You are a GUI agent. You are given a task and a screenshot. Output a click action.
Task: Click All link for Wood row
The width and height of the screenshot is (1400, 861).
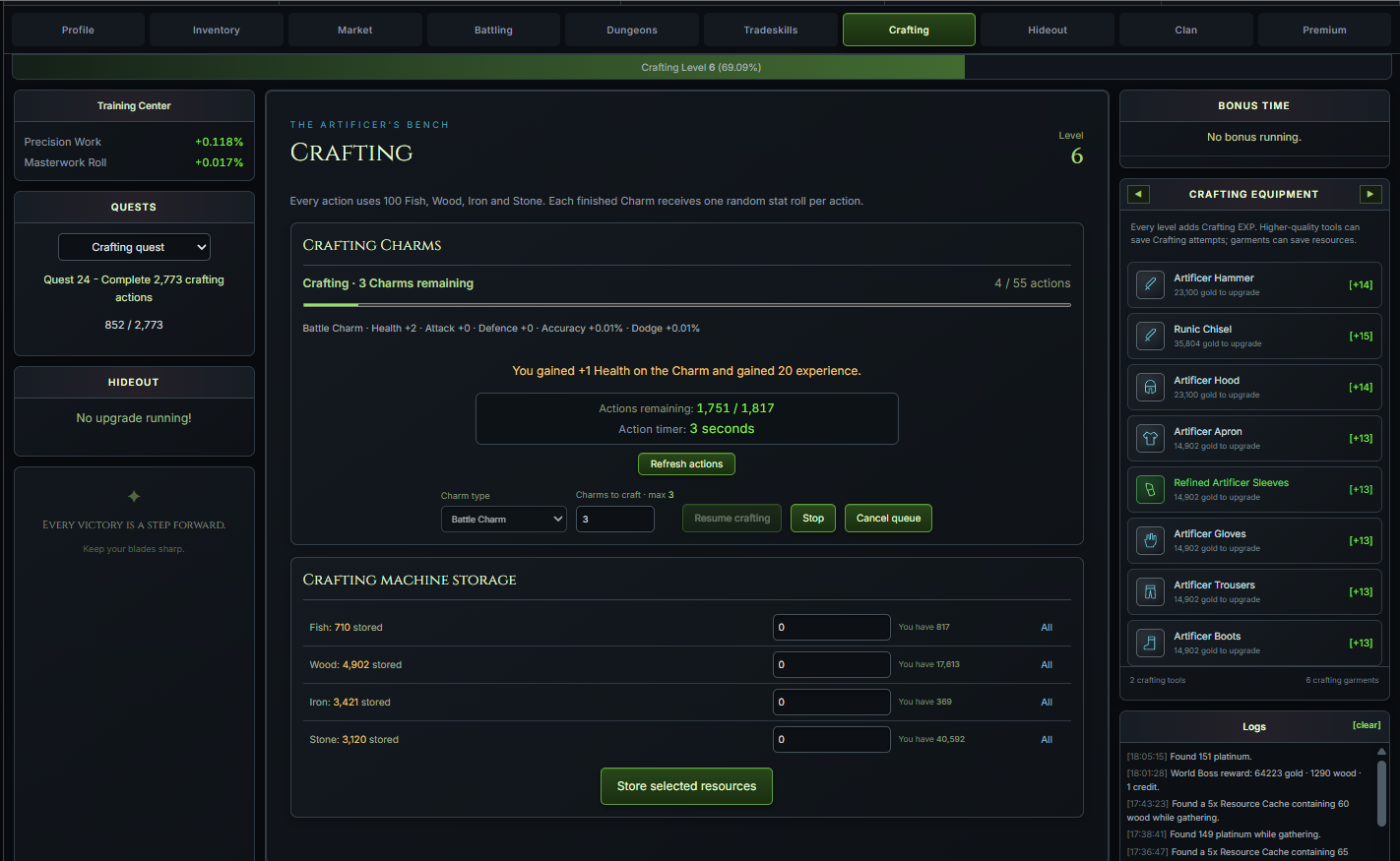coord(1047,664)
